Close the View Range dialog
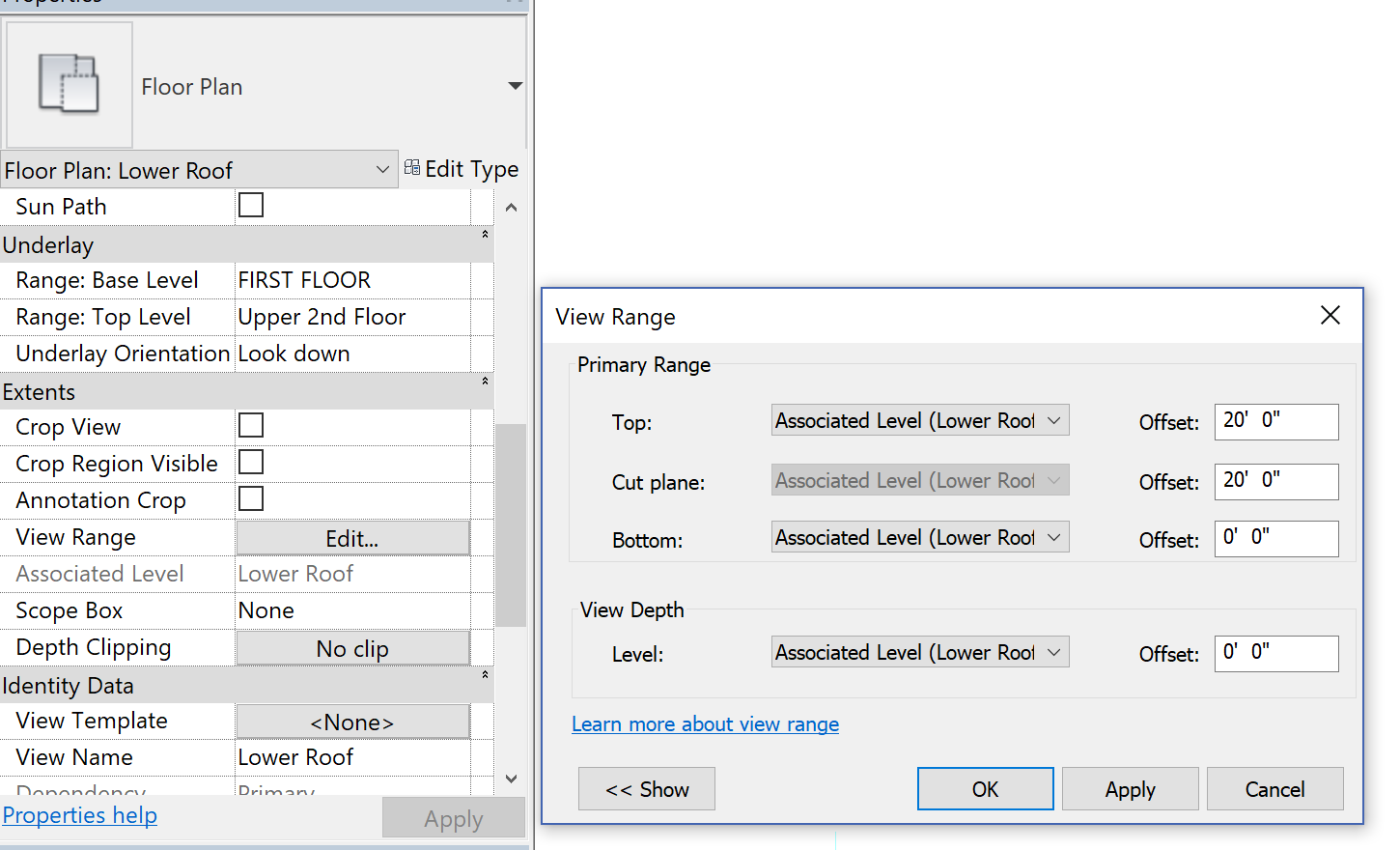Viewport: 1400px width, 850px height. tap(1330, 316)
